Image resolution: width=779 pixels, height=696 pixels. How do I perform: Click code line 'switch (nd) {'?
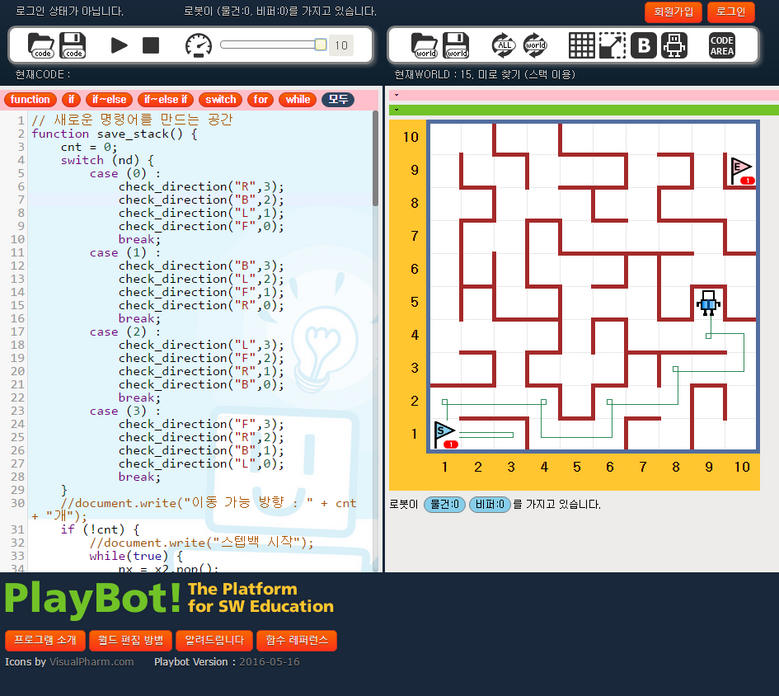[x=107, y=160]
